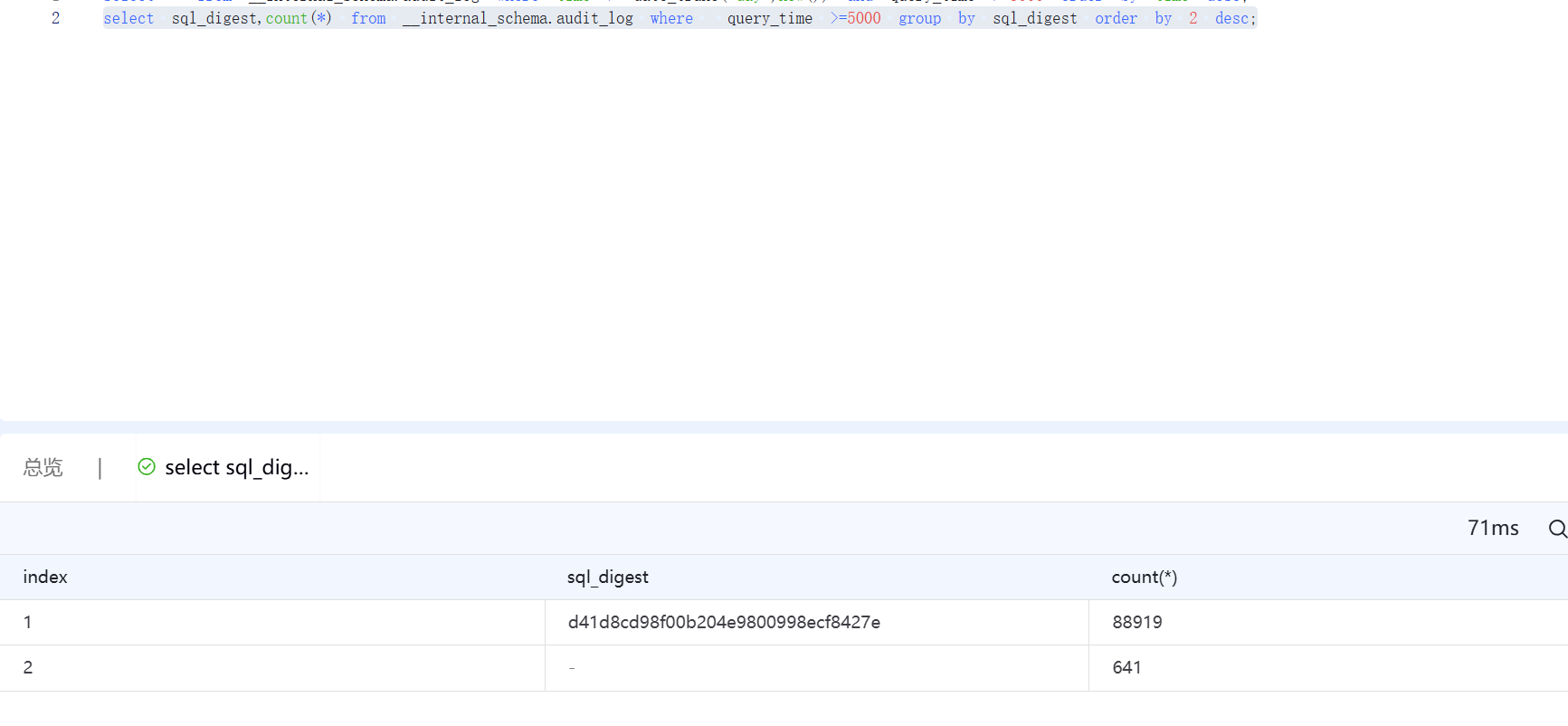The image size is (1568, 726).
Task: Click 'desc;' at end of line 2
Action: pyautogui.click(x=1236, y=18)
